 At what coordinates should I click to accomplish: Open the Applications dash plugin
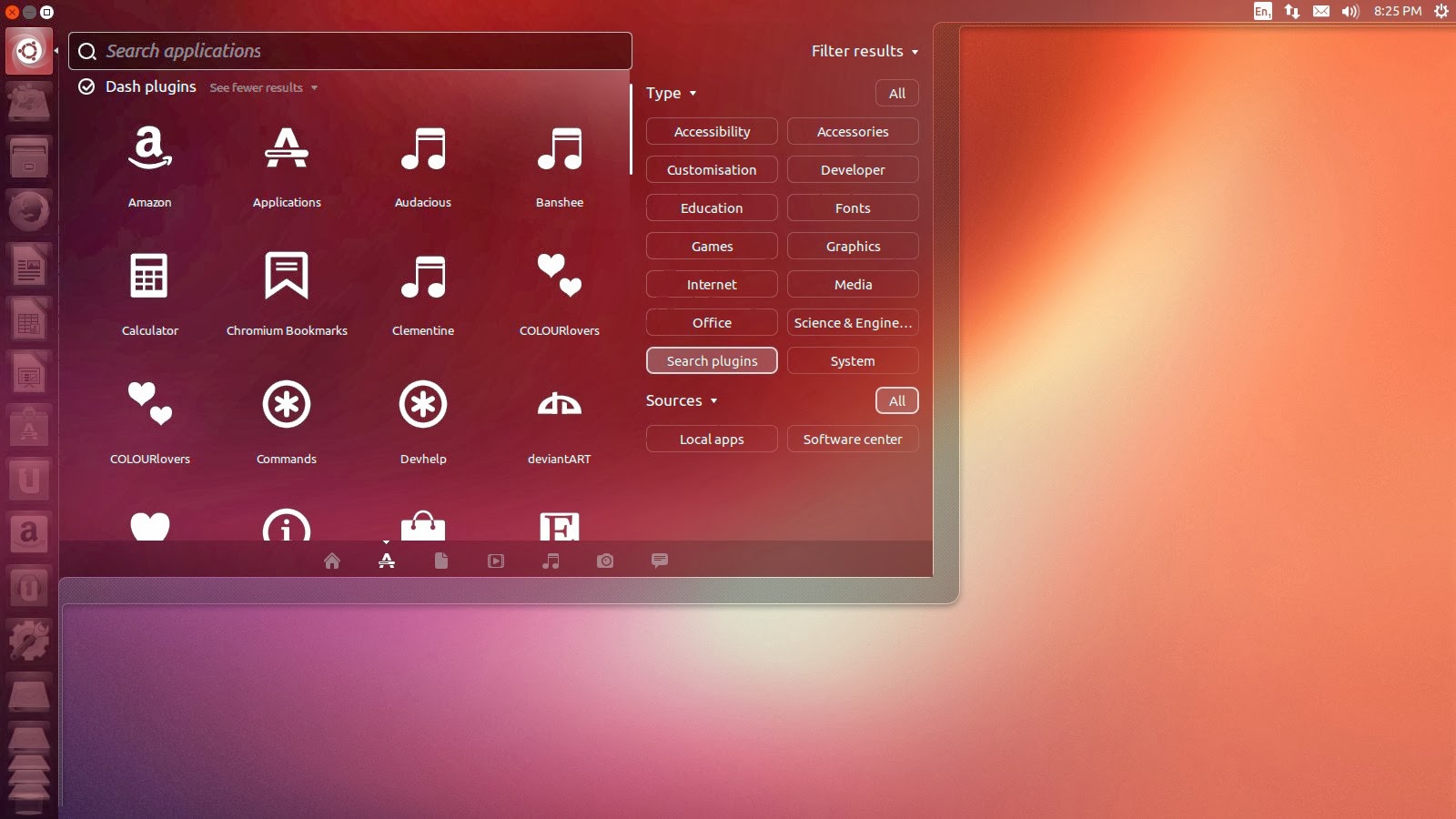coord(287,150)
